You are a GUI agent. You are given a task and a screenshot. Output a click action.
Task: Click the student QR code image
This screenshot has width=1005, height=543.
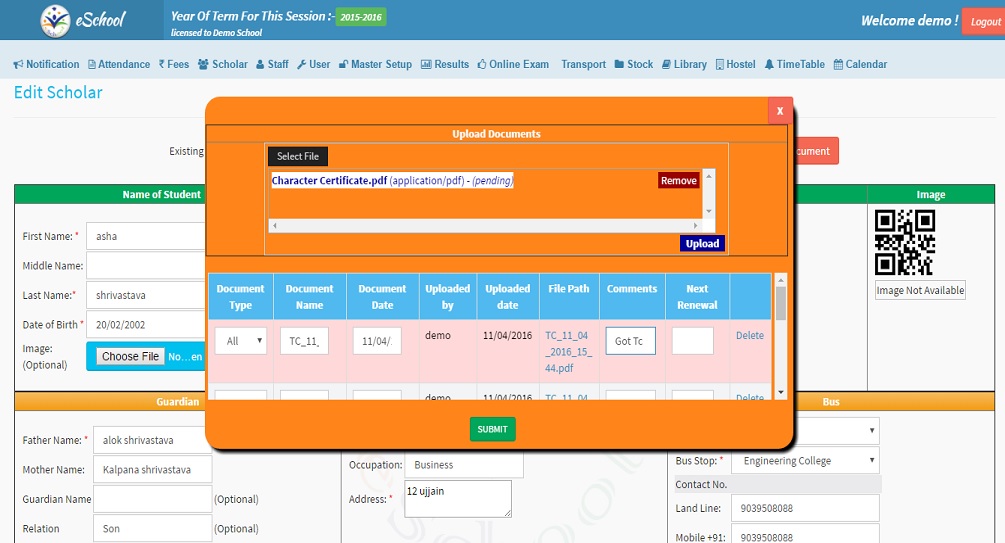[x=905, y=242]
